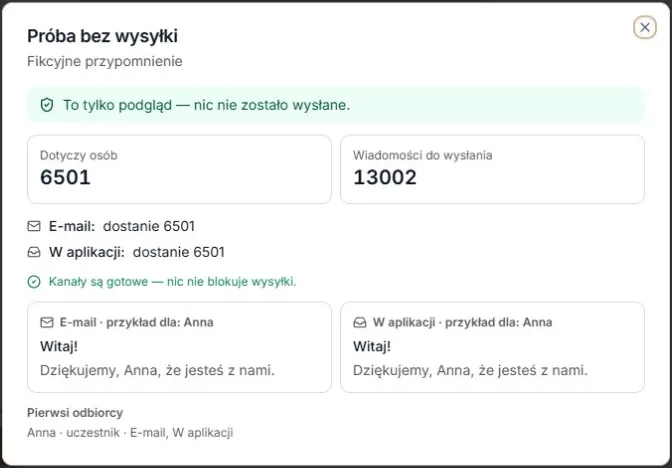Click envelope icon beside E-mail: dostanie 6501

34,226
